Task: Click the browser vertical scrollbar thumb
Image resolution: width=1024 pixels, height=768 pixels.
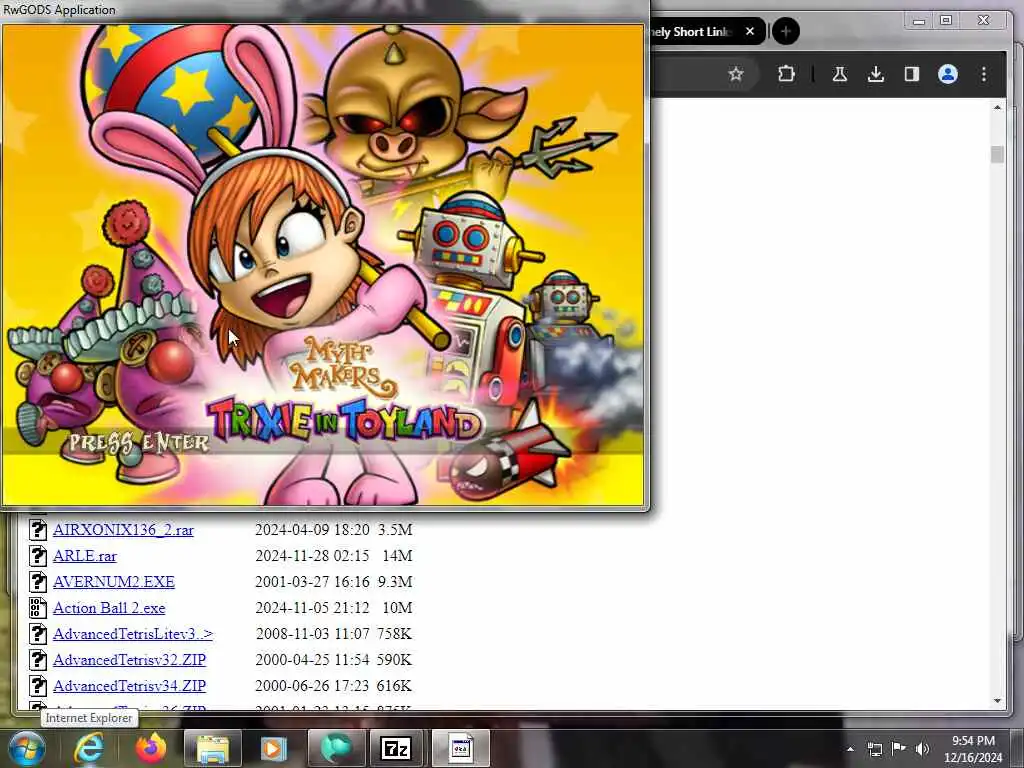Action: coord(997,154)
